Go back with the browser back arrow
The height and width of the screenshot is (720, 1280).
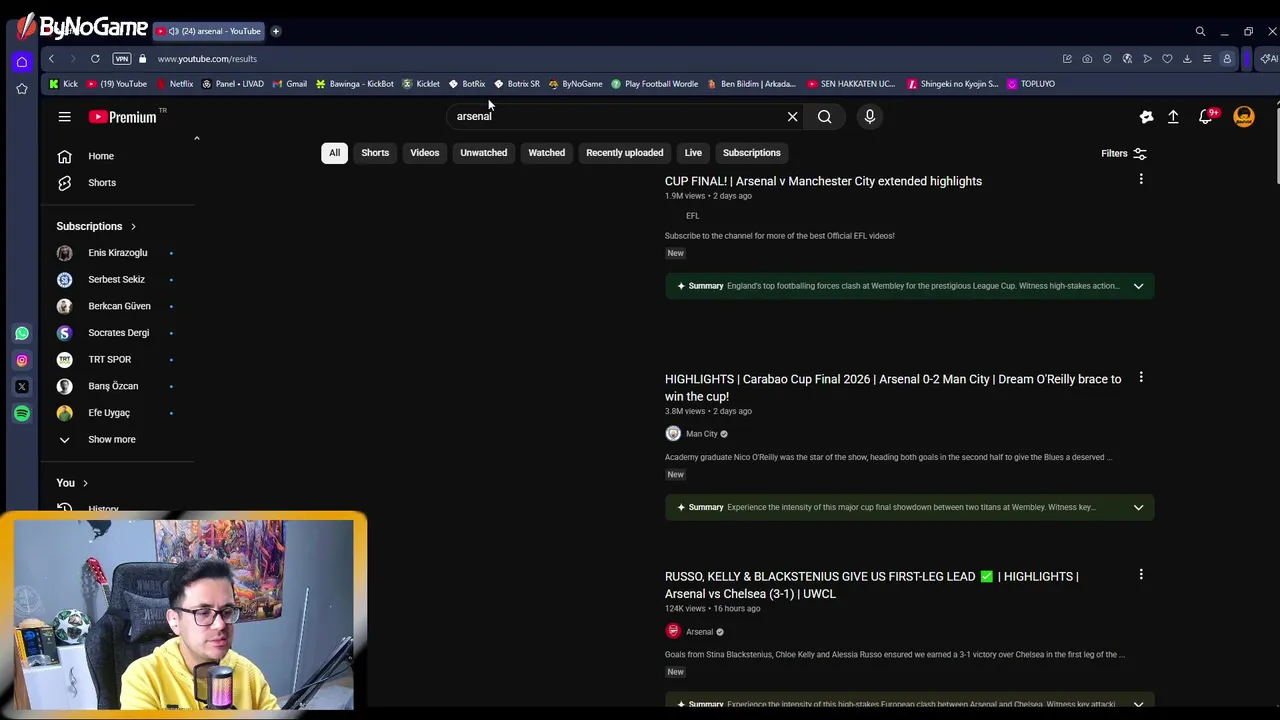[x=51, y=59]
